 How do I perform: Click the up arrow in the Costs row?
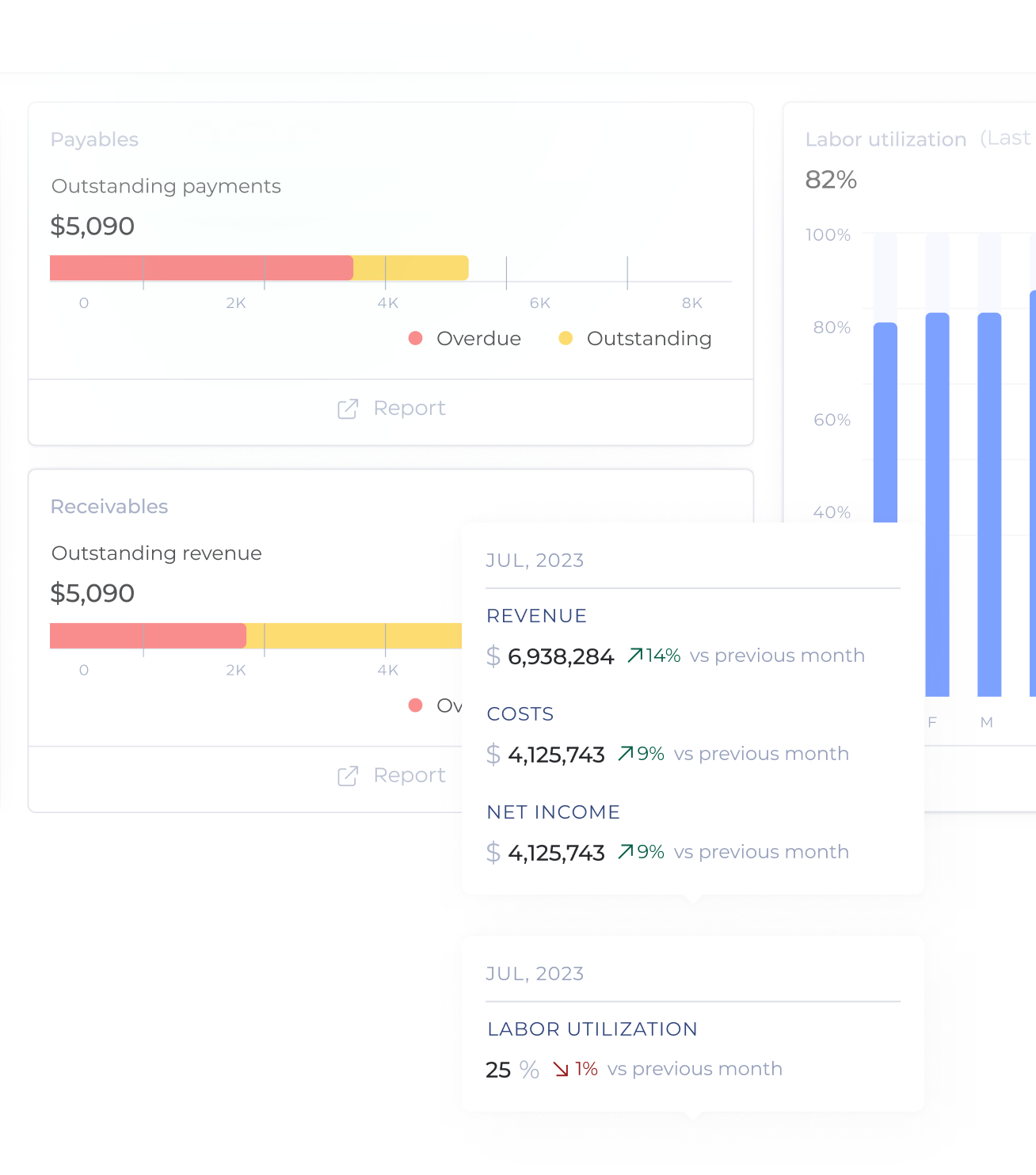(x=626, y=754)
